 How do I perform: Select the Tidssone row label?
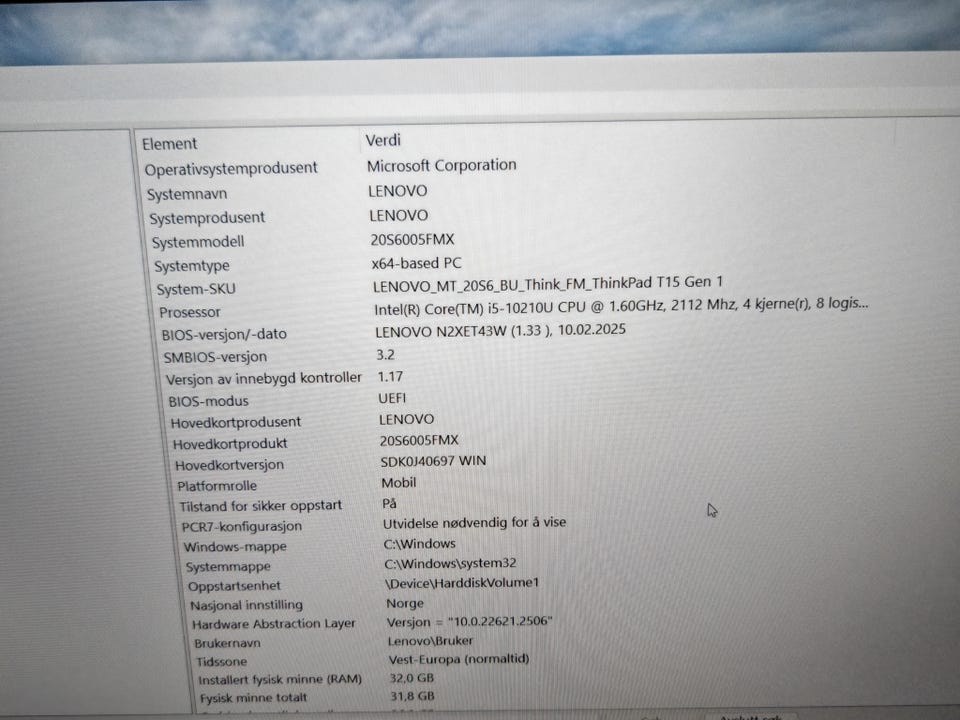pos(222,661)
